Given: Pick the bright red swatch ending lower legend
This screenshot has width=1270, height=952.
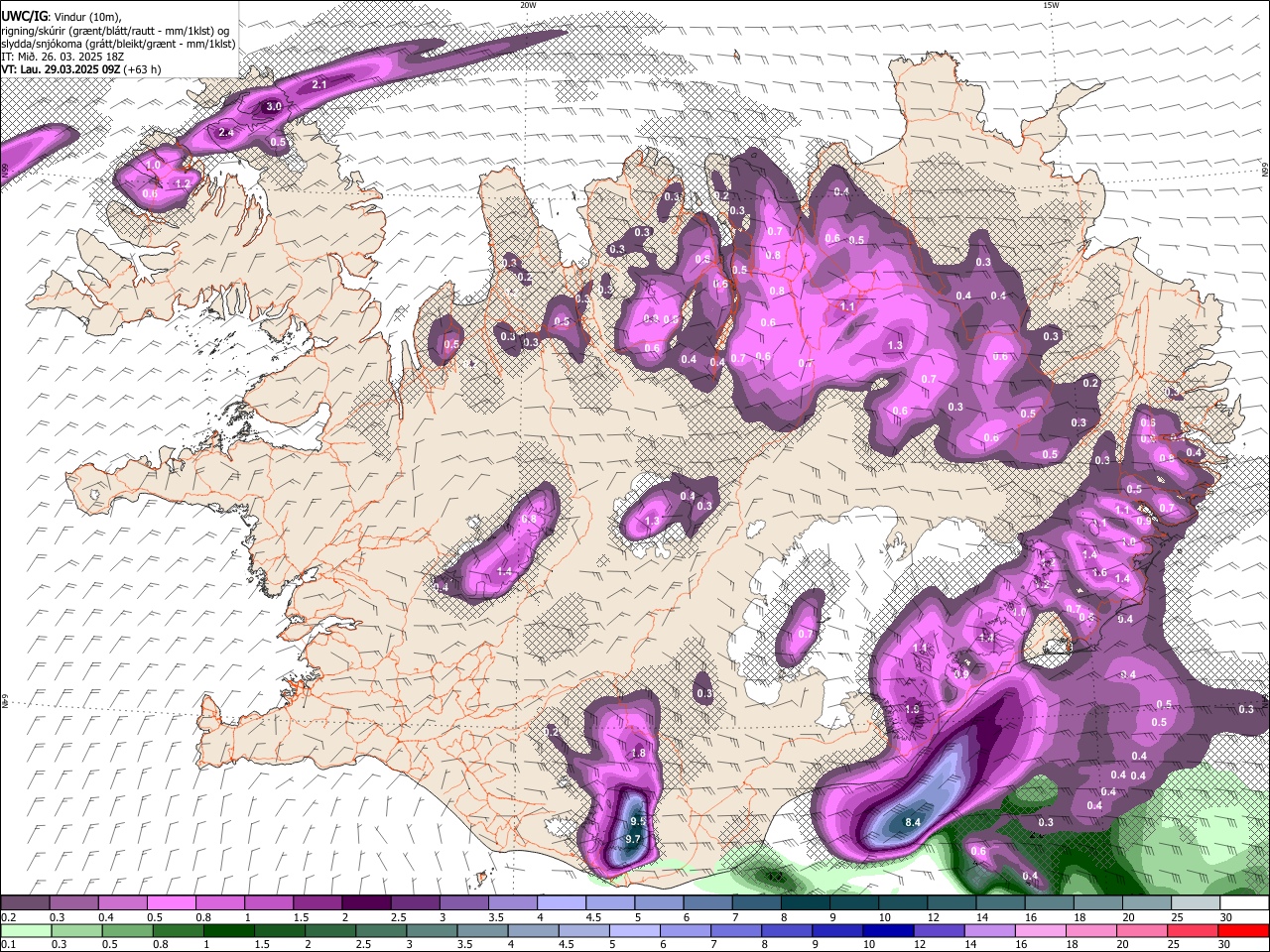Looking at the screenshot, I should tap(1244, 931).
